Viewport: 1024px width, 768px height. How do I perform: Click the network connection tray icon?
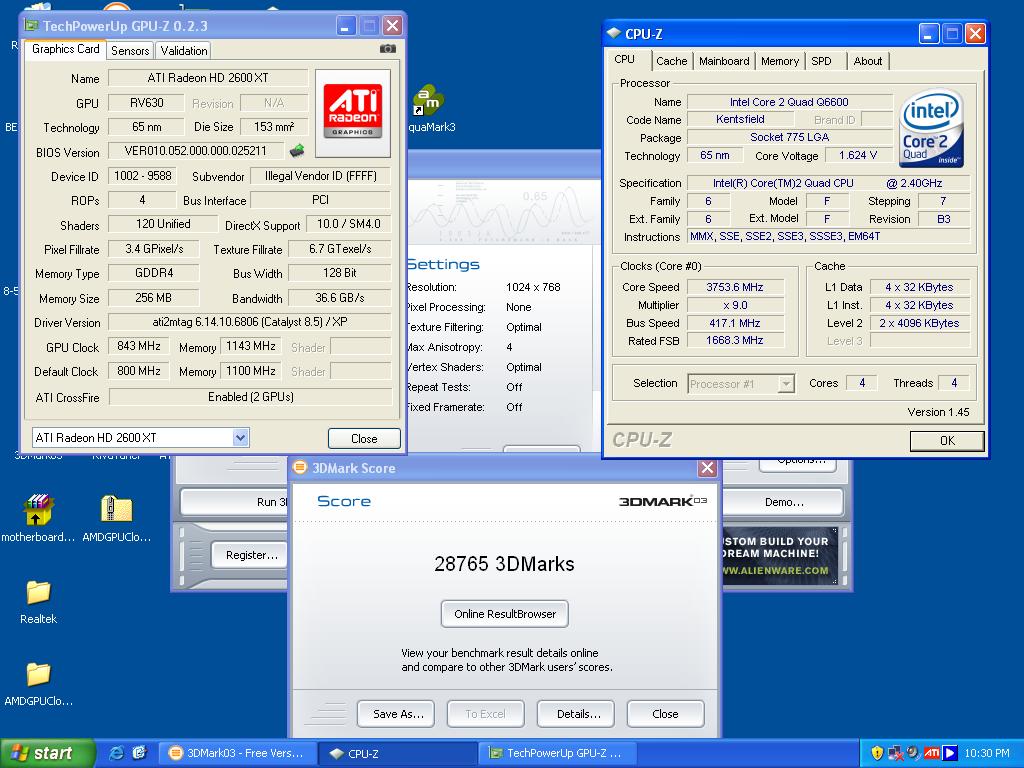tap(895, 753)
